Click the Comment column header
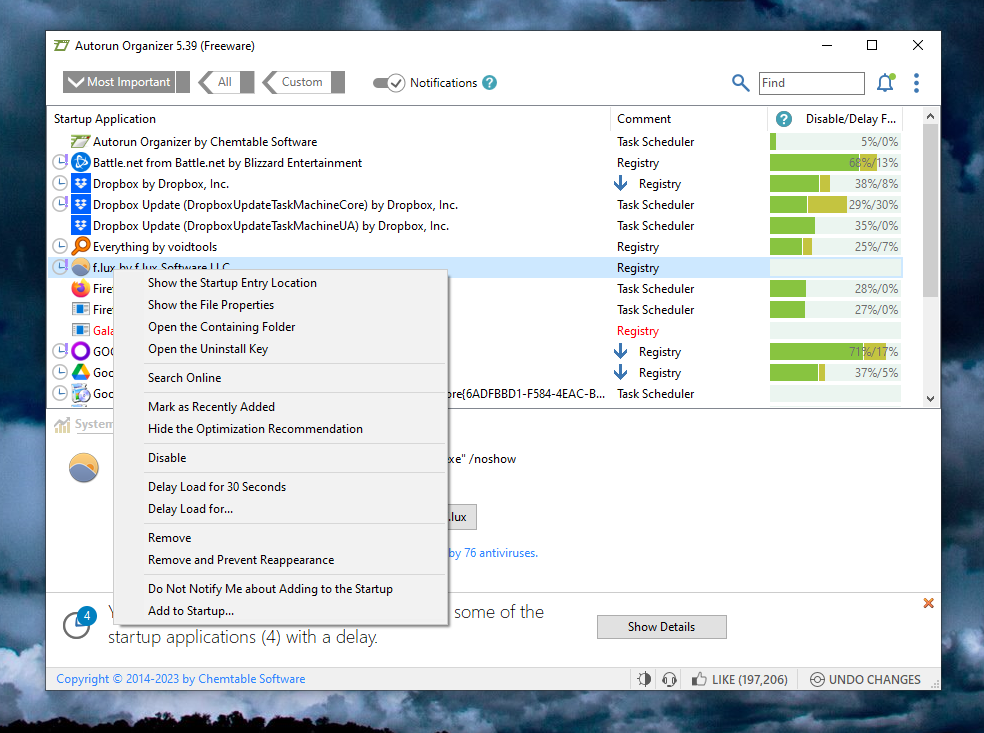The width and height of the screenshot is (984, 733). 689,119
